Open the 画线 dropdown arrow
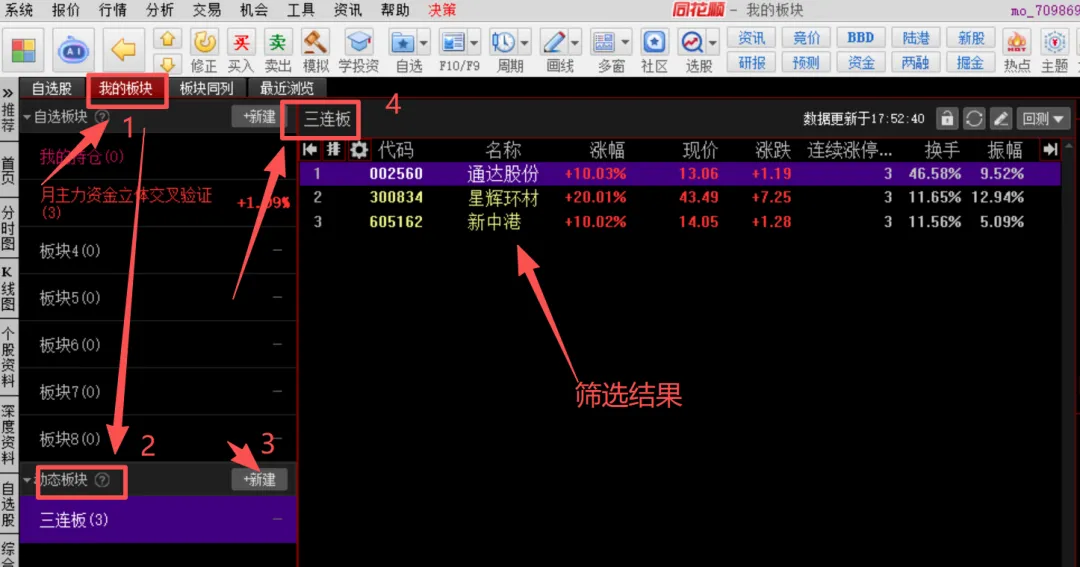This screenshot has width=1080, height=567. (575, 43)
